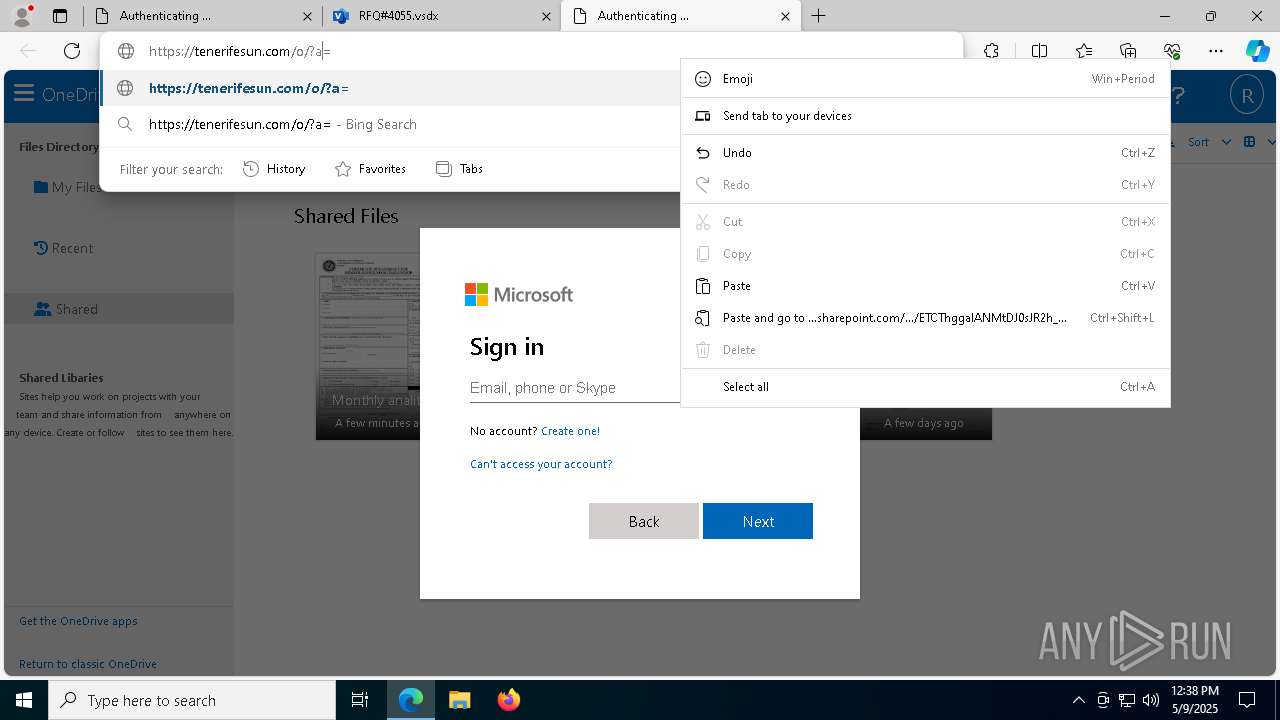Open the Windows Start menu

coord(24,700)
